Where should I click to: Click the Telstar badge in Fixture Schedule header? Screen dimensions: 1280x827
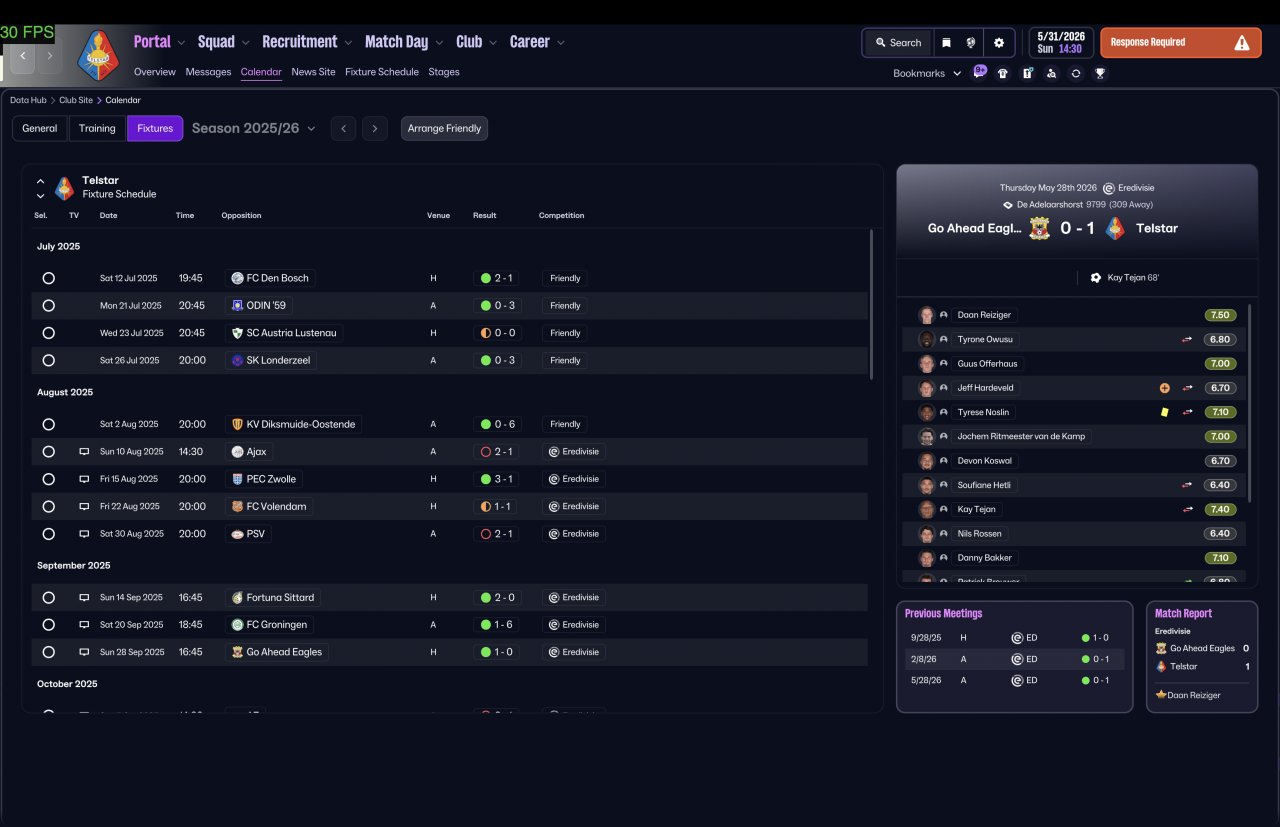click(64, 187)
